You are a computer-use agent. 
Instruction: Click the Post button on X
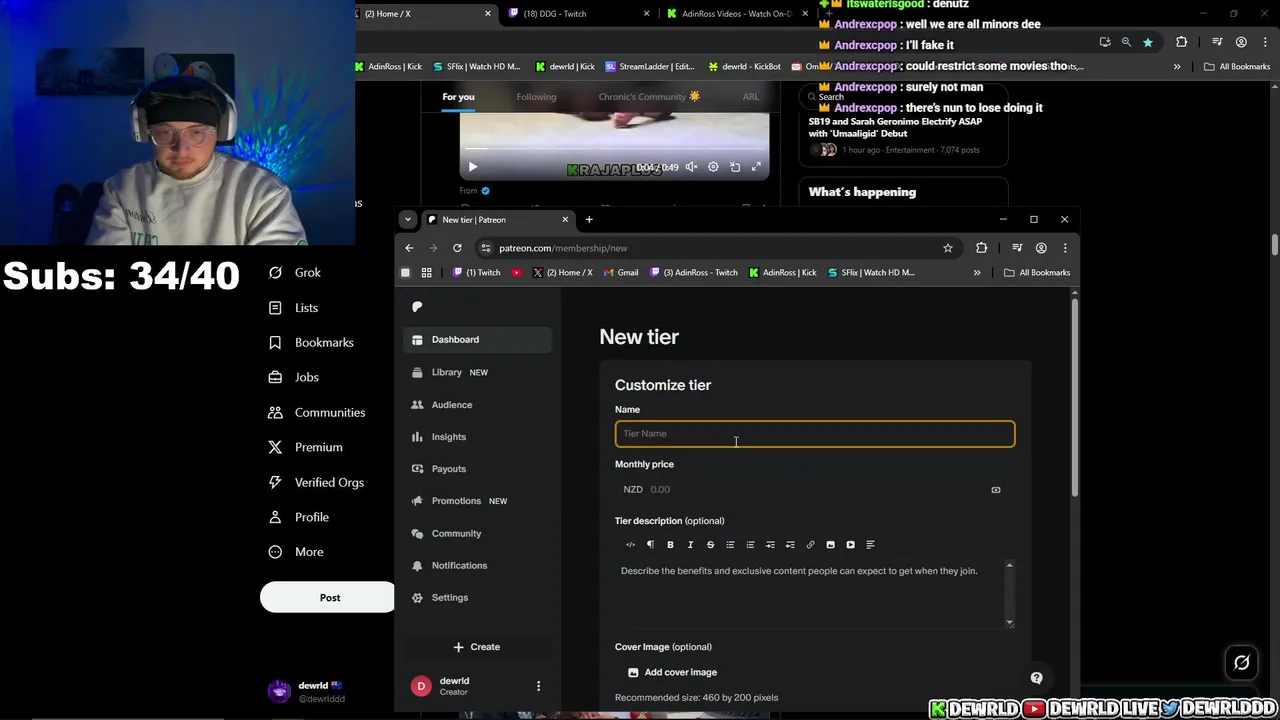328,598
